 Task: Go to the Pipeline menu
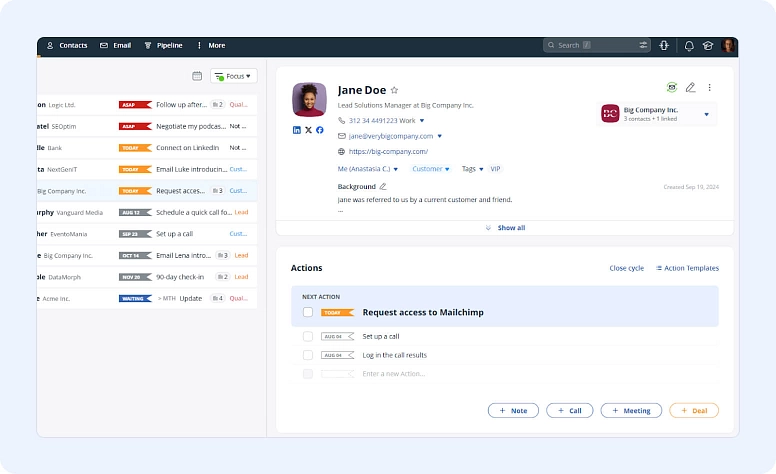(163, 46)
